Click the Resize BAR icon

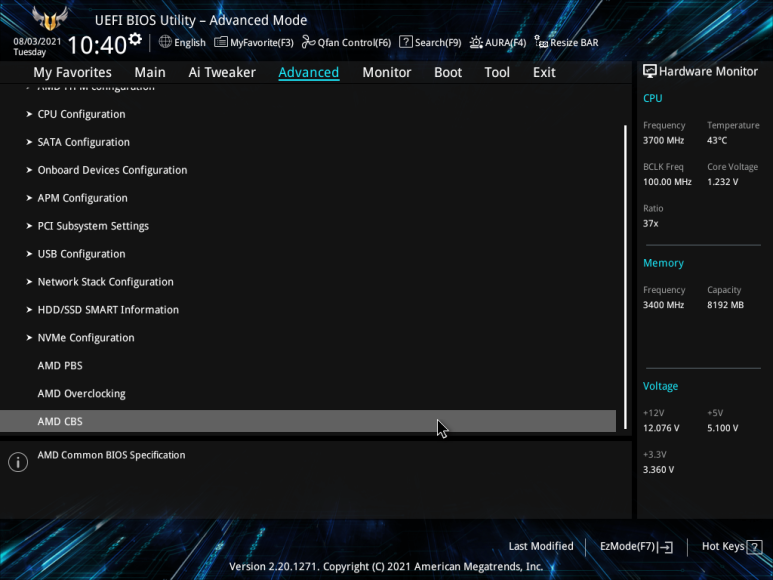(x=541, y=42)
